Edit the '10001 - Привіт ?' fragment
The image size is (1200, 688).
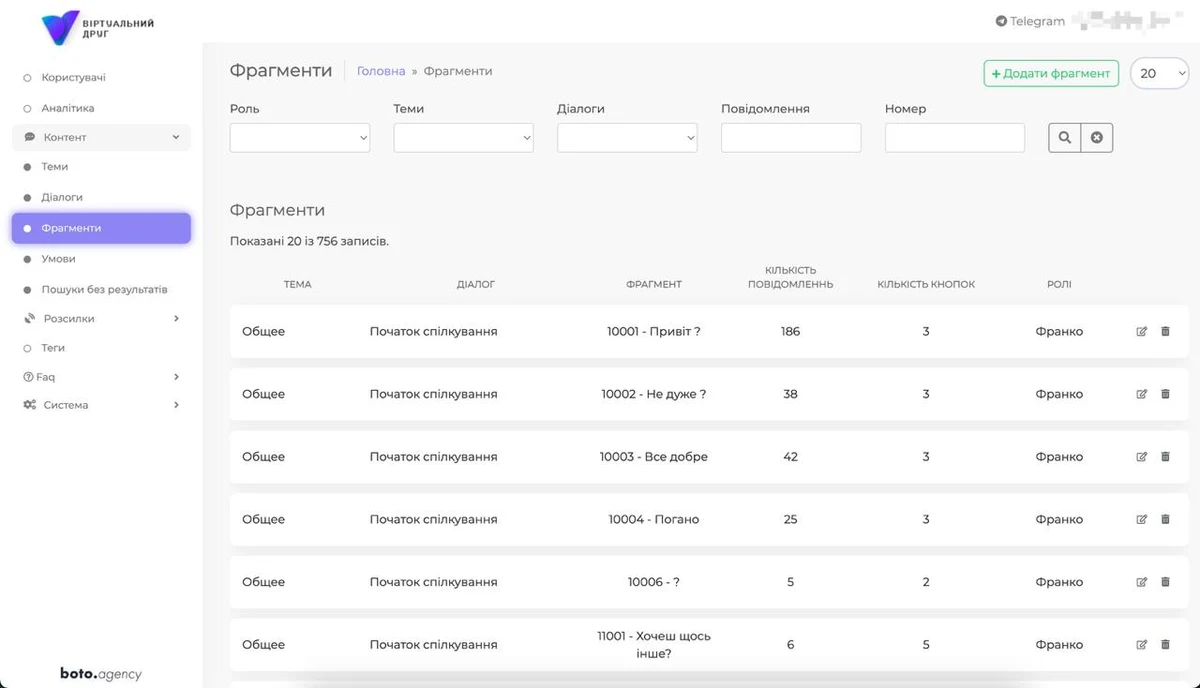pyautogui.click(x=1142, y=332)
